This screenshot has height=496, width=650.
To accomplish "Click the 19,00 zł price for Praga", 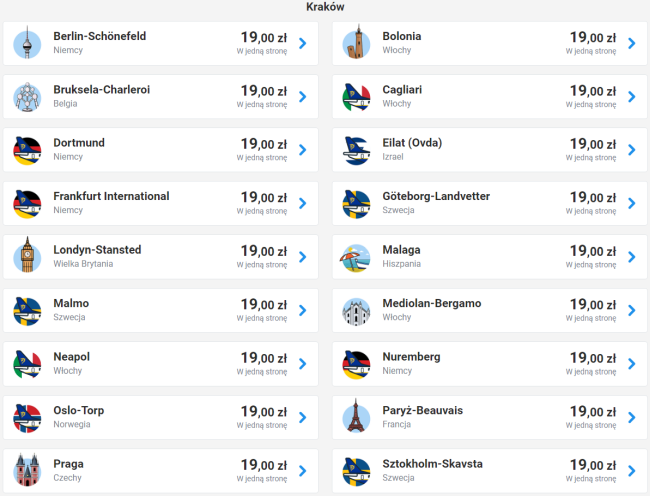I will click(x=263, y=465).
